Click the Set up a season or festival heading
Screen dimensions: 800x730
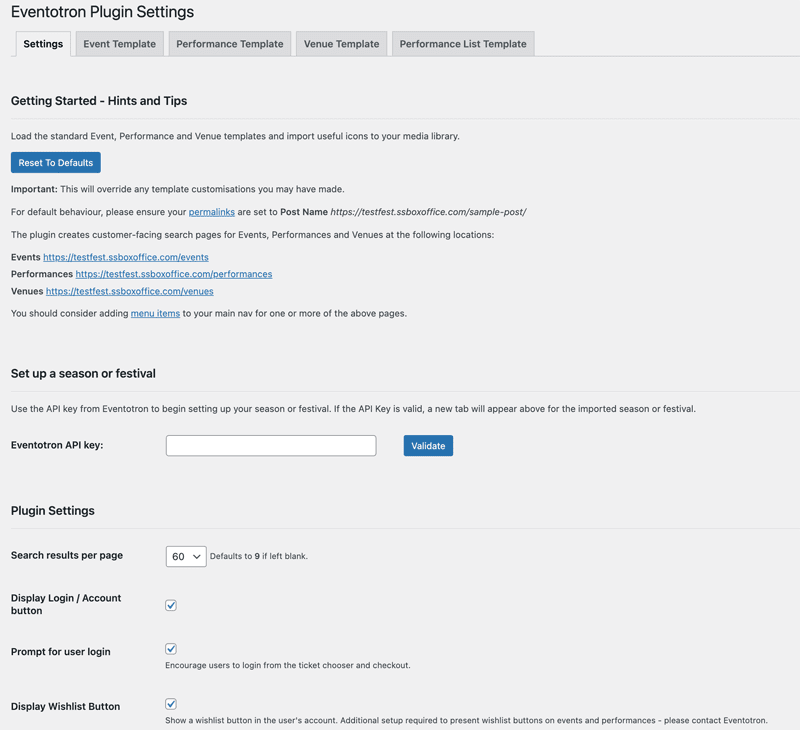coord(83,373)
